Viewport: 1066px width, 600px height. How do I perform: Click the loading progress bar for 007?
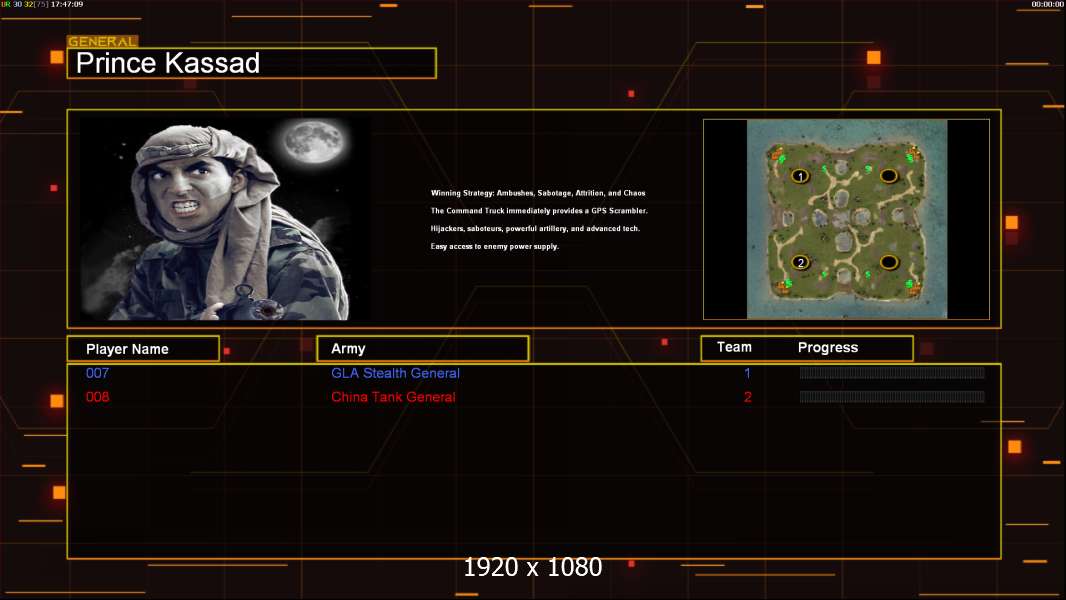pyautogui.click(x=892, y=372)
